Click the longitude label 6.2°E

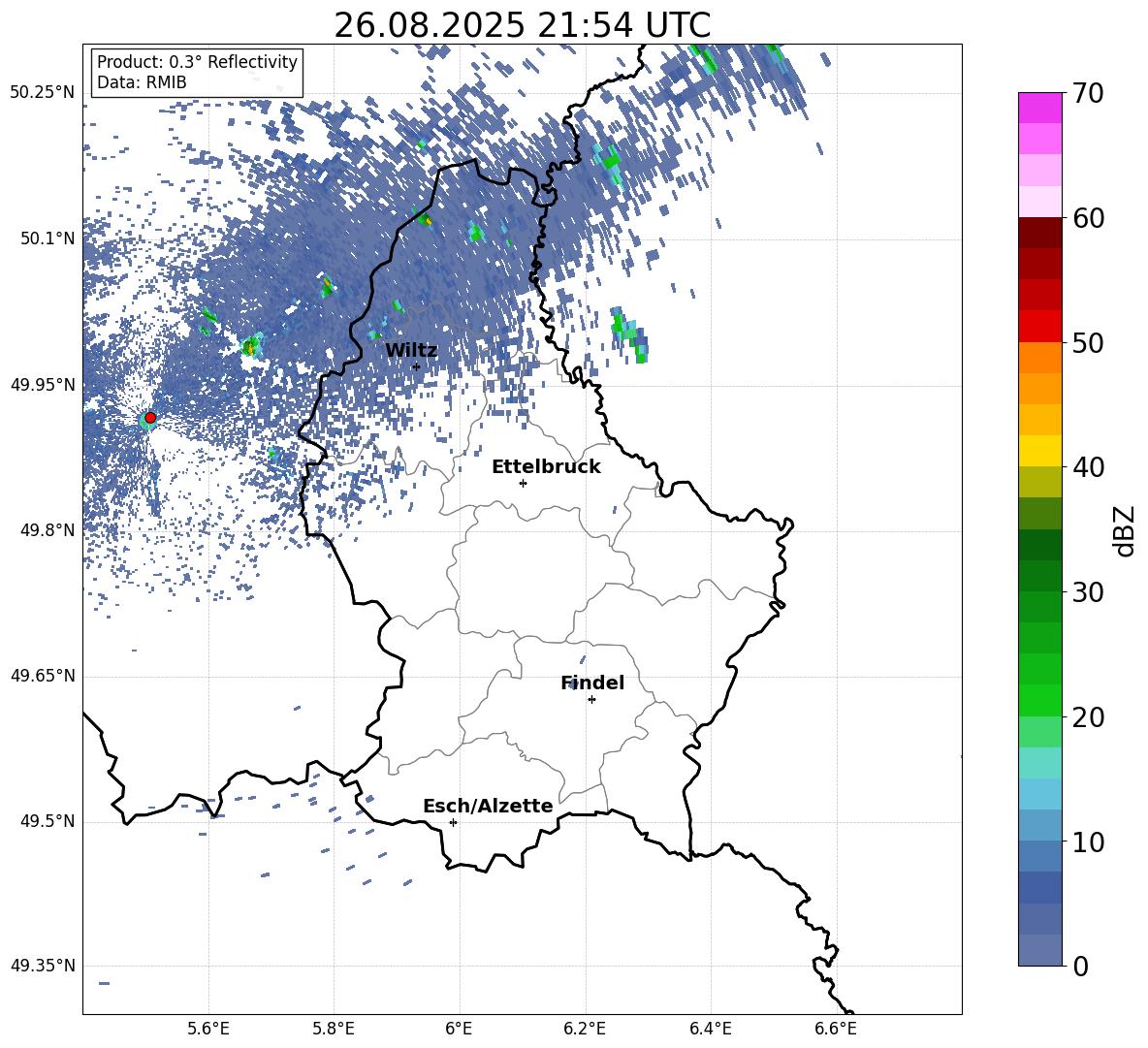pyautogui.click(x=585, y=1029)
